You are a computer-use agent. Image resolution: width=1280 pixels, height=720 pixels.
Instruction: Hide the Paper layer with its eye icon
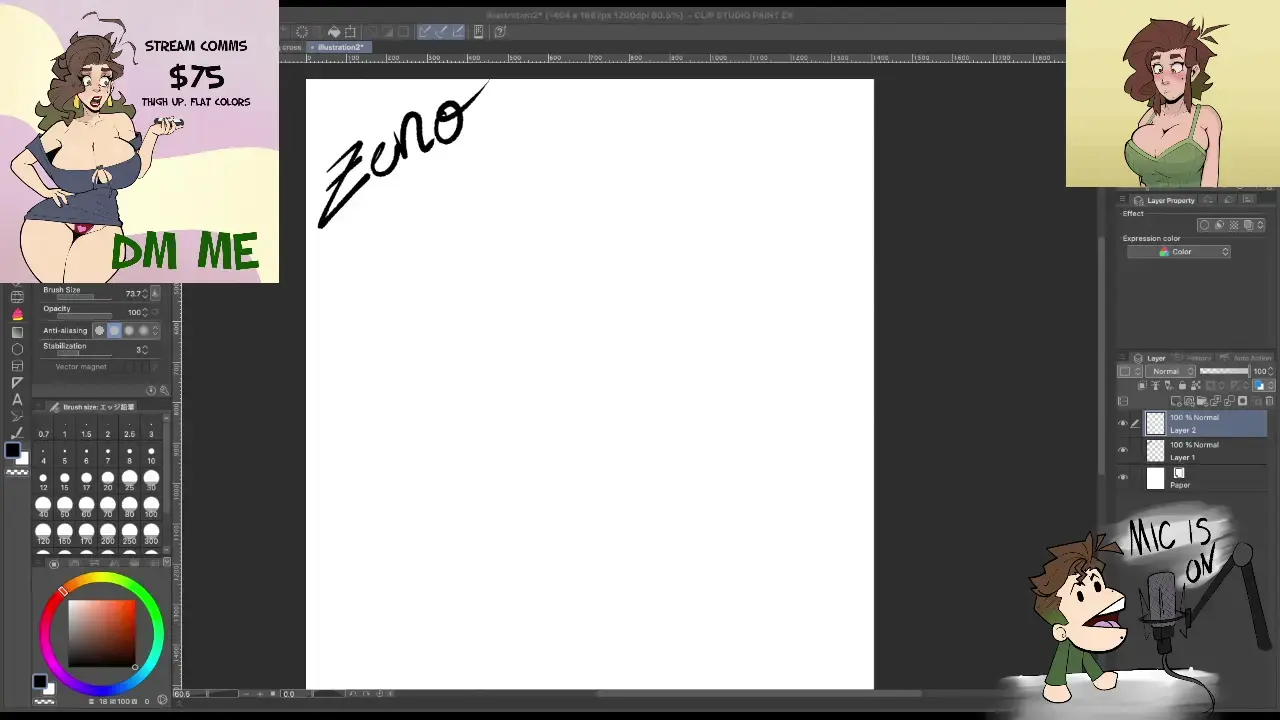pos(1122,478)
